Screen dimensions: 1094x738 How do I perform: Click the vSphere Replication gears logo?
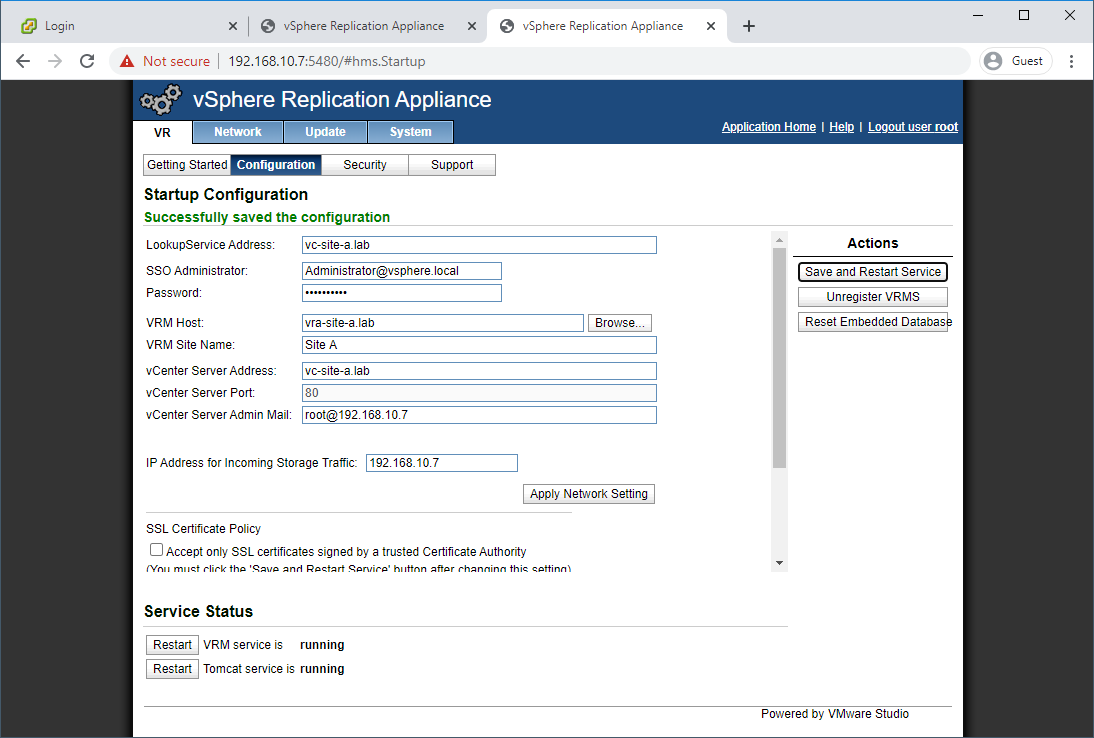pos(160,100)
